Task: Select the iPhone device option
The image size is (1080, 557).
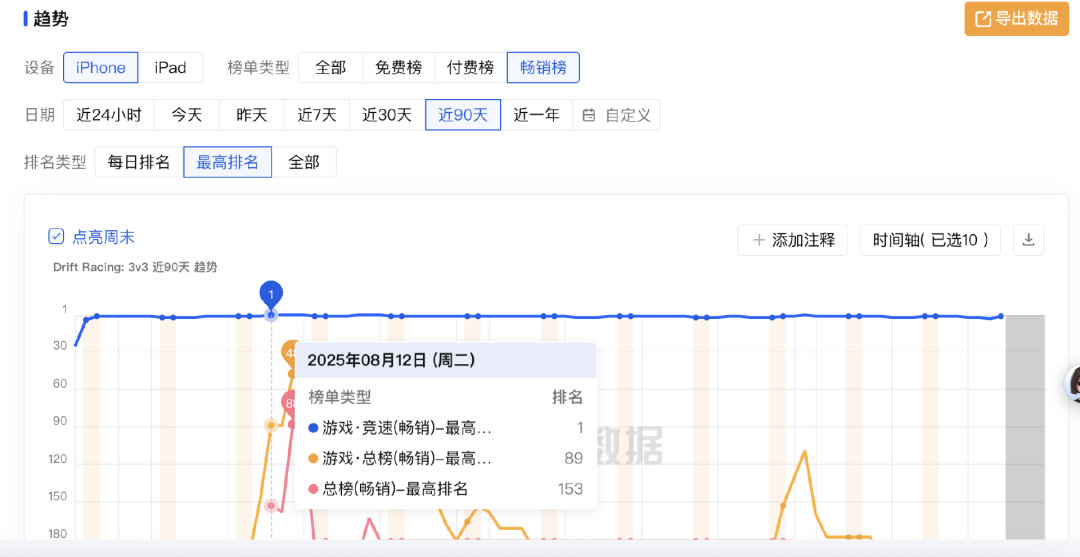Action: [101, 67]
